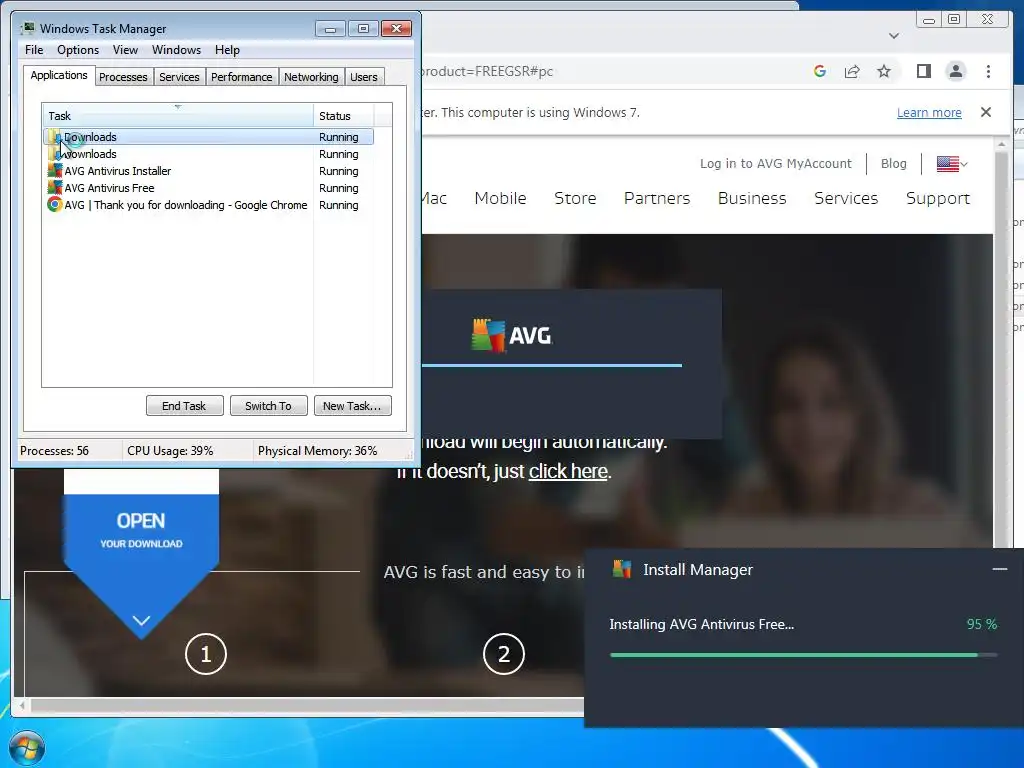1024x768 pixels.
Task: Minimize the Install Manager panel
Action: 999,569
